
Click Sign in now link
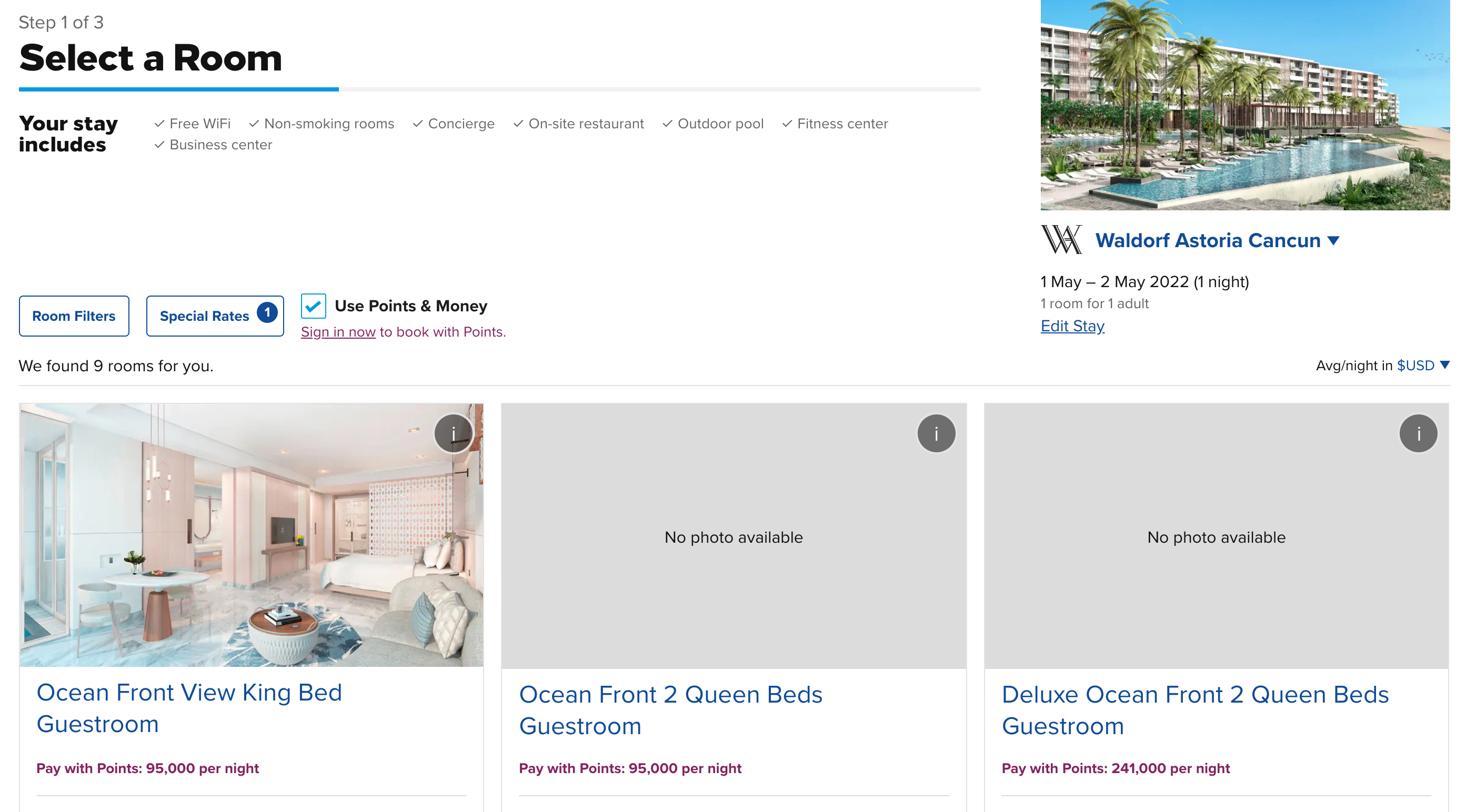point(338,331)
